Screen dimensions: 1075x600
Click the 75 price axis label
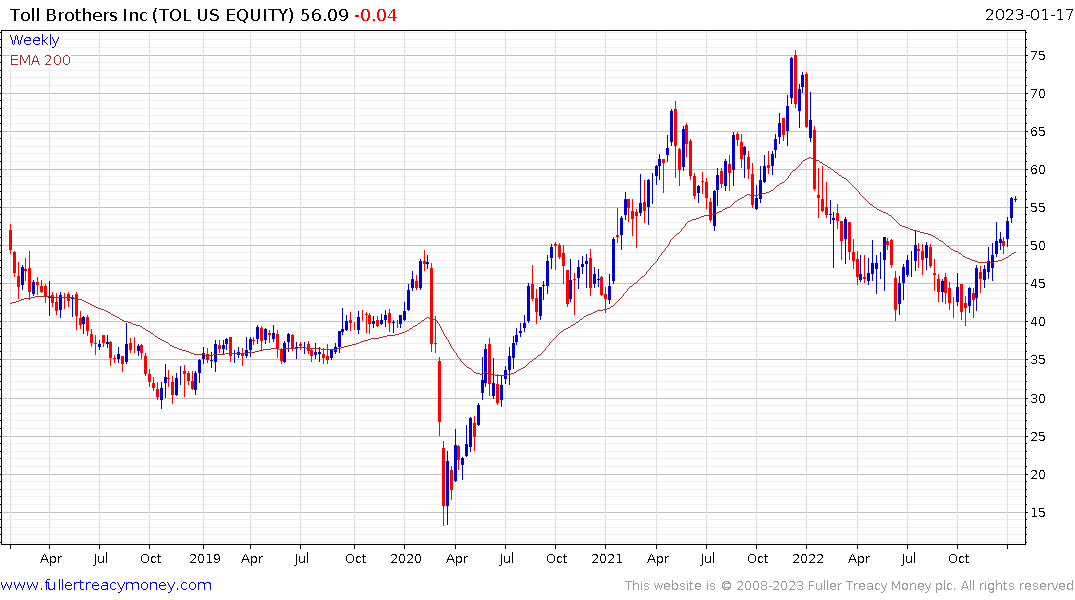pos(1038,56)
